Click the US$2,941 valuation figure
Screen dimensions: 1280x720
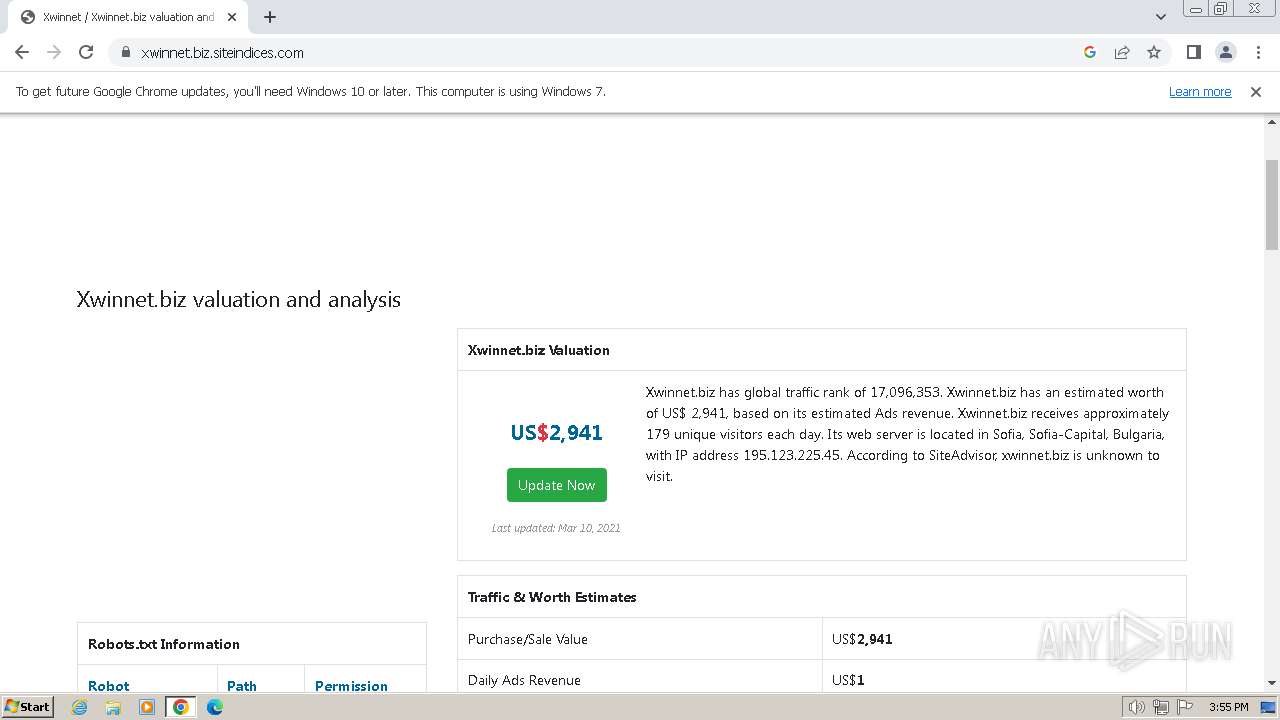[x=557, y=432]
